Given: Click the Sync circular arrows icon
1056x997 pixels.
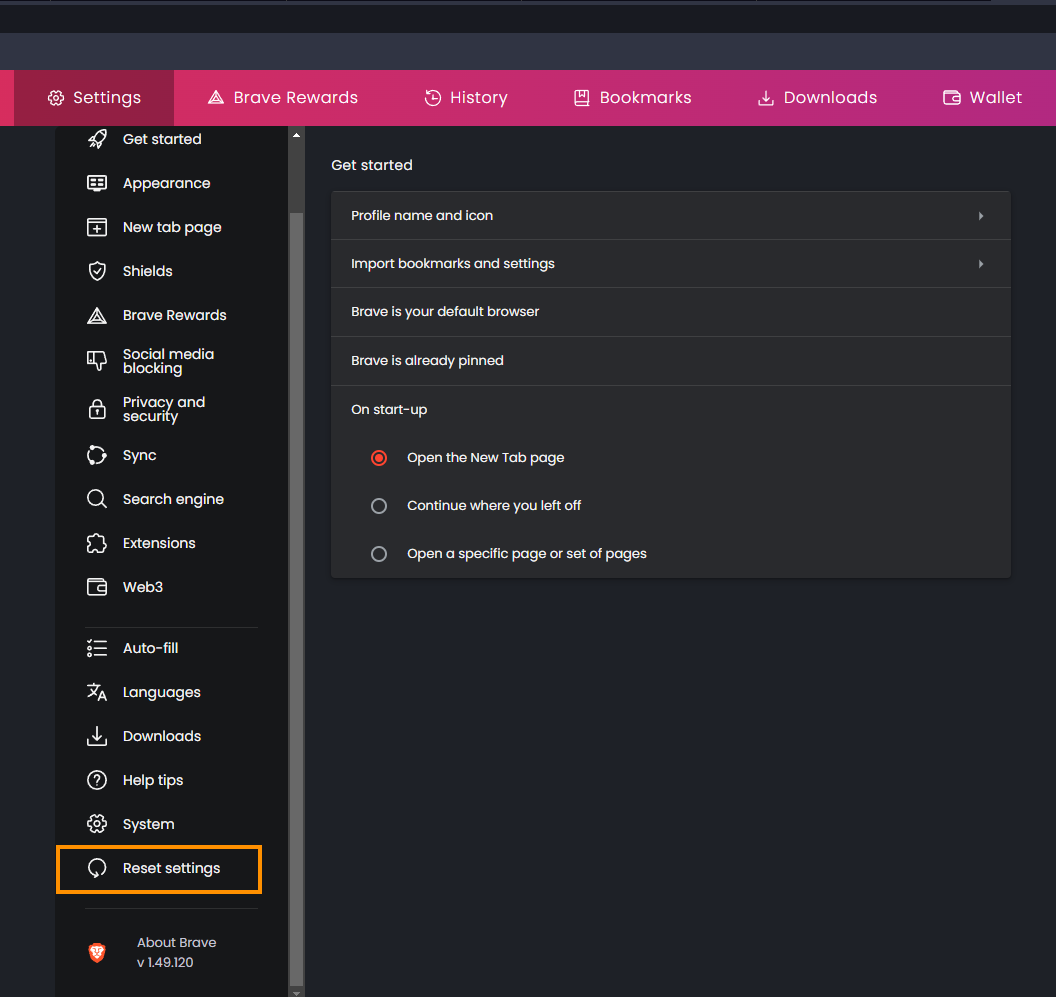Looking at the screenshot, I should point(97,455).
